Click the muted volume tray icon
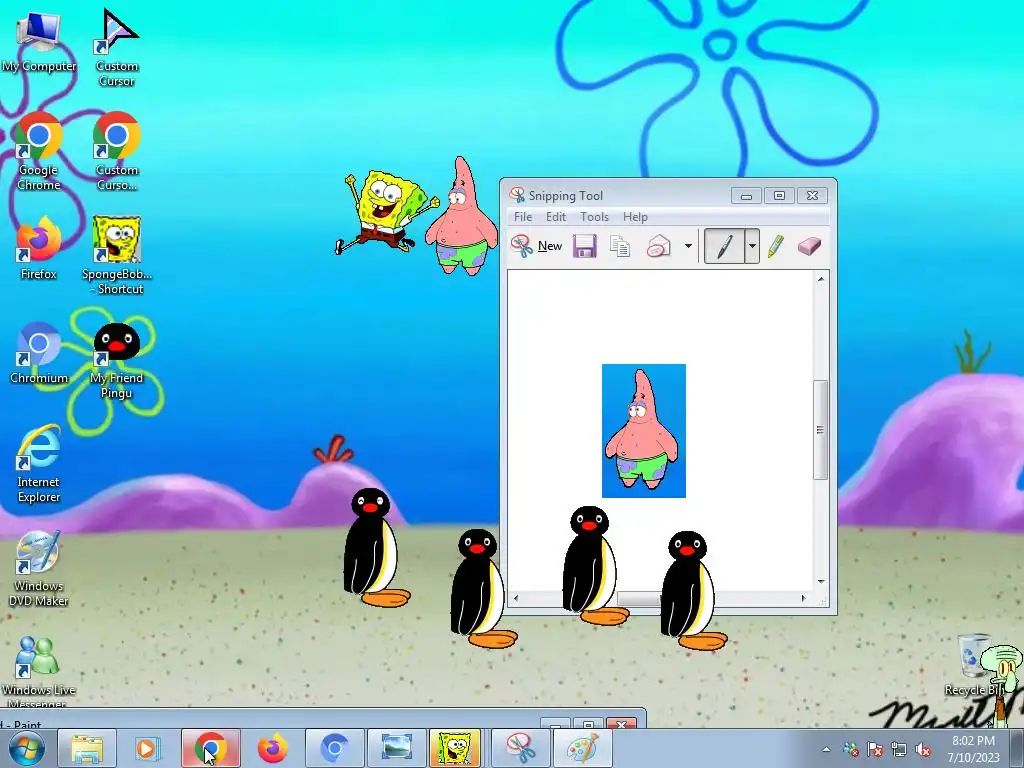 (x=923, y=749)
